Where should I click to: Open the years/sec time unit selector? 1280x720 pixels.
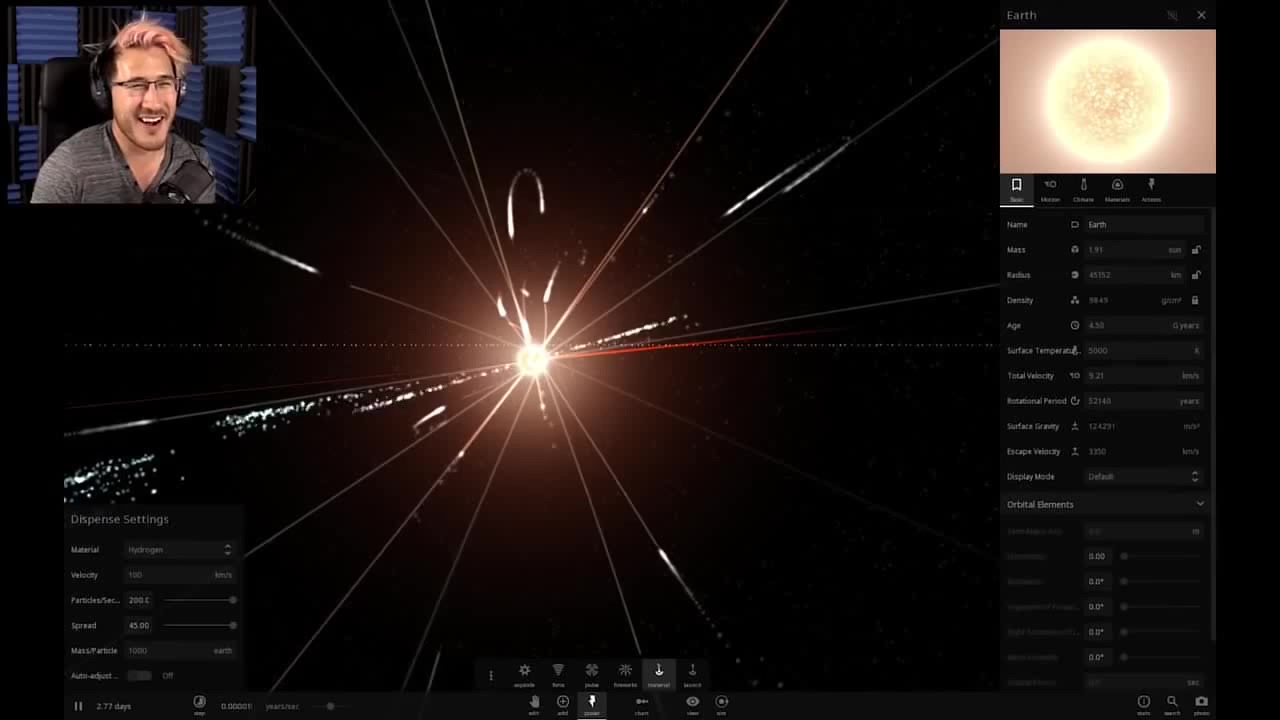(x=282, y=706)
